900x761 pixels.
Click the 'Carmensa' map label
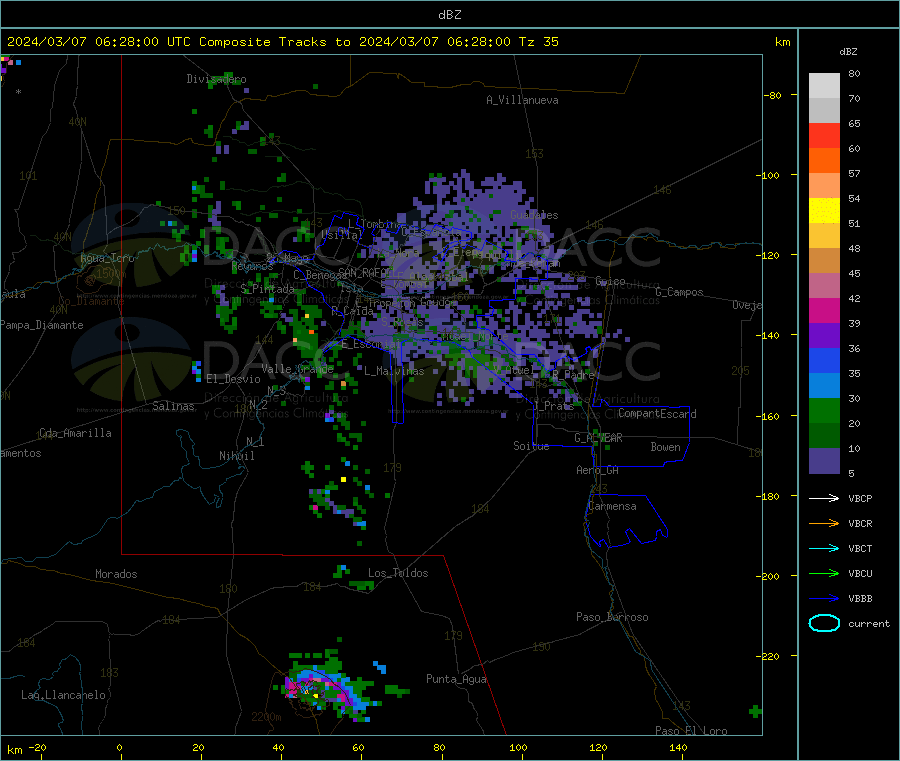point(612,506)
